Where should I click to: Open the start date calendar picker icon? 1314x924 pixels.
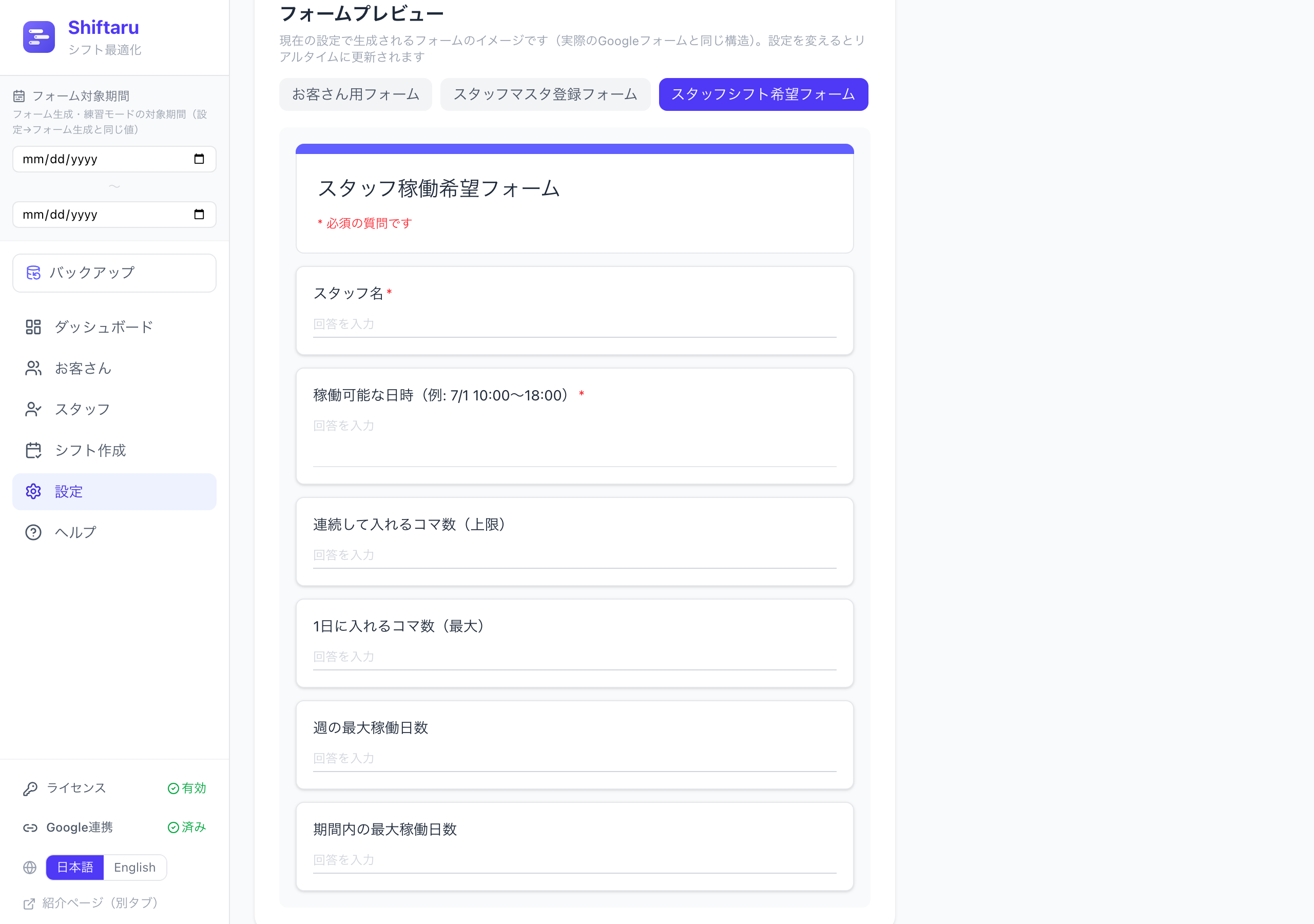coord(199,159)
